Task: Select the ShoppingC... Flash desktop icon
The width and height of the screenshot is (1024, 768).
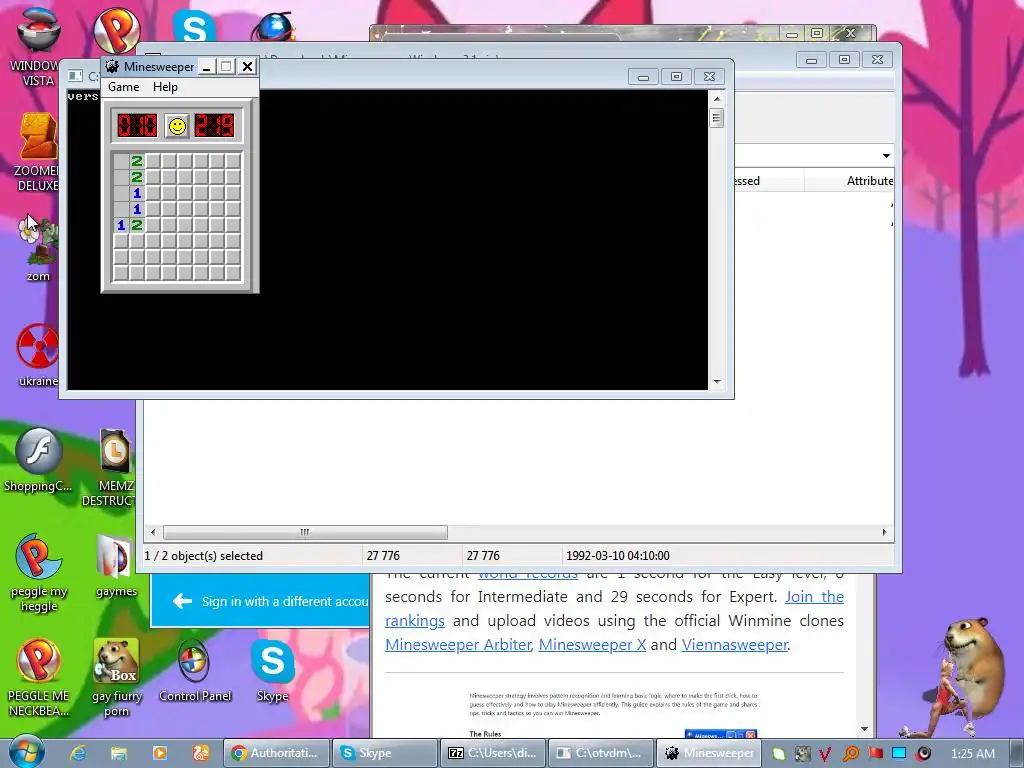Action: (x=38, y=460)
